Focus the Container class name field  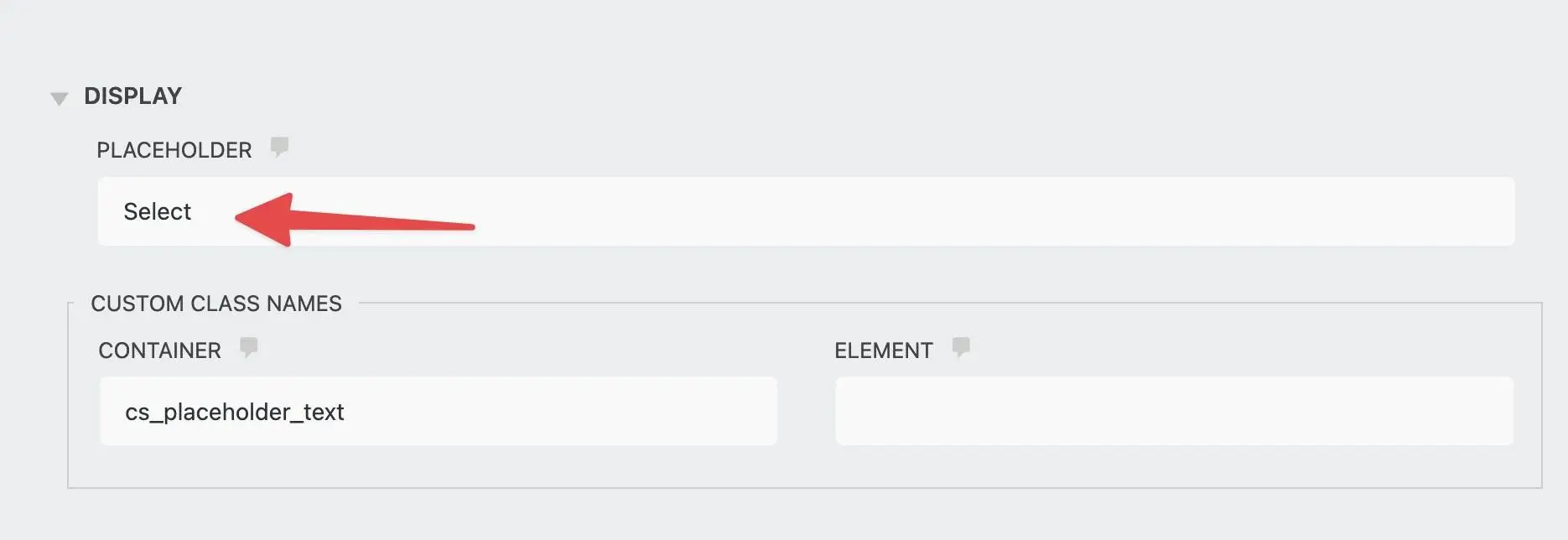point(439,411)
